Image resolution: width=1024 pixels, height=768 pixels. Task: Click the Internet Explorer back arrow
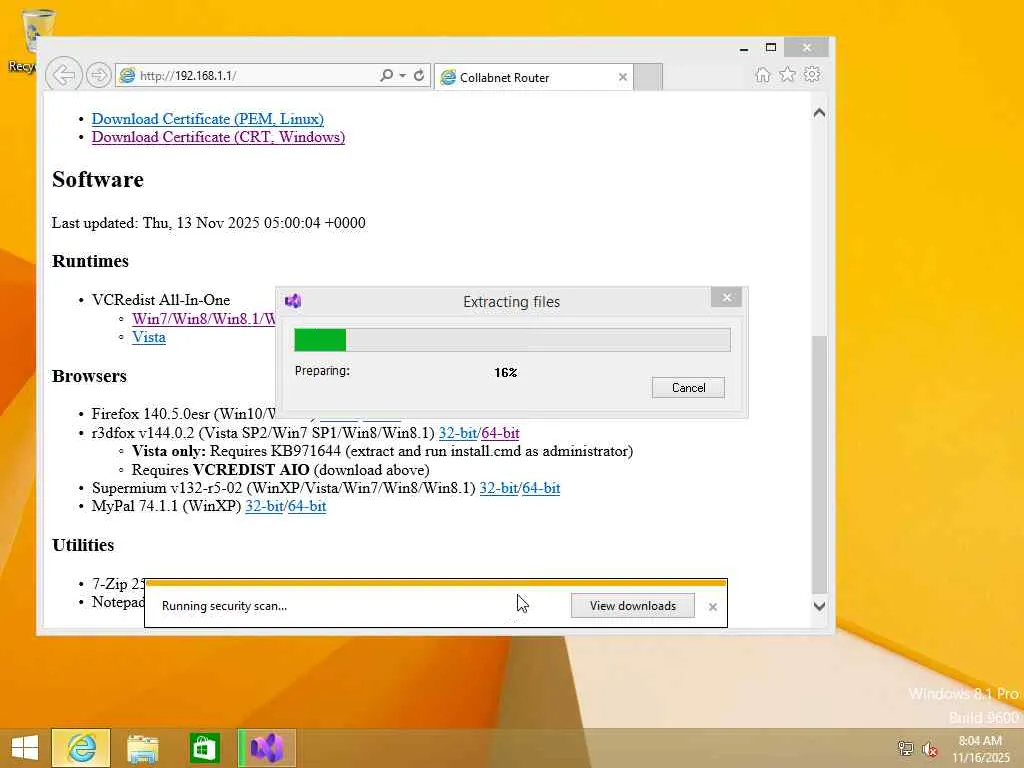(64, 75)
